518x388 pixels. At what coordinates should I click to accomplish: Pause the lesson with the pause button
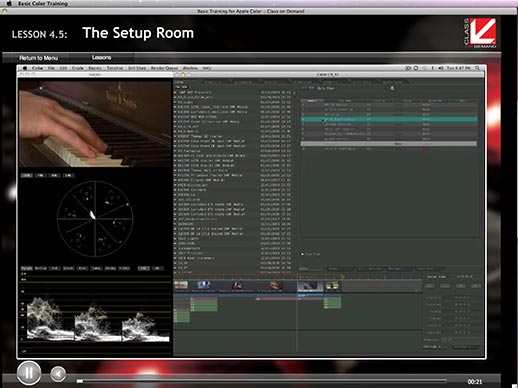(x=29, y=373)
